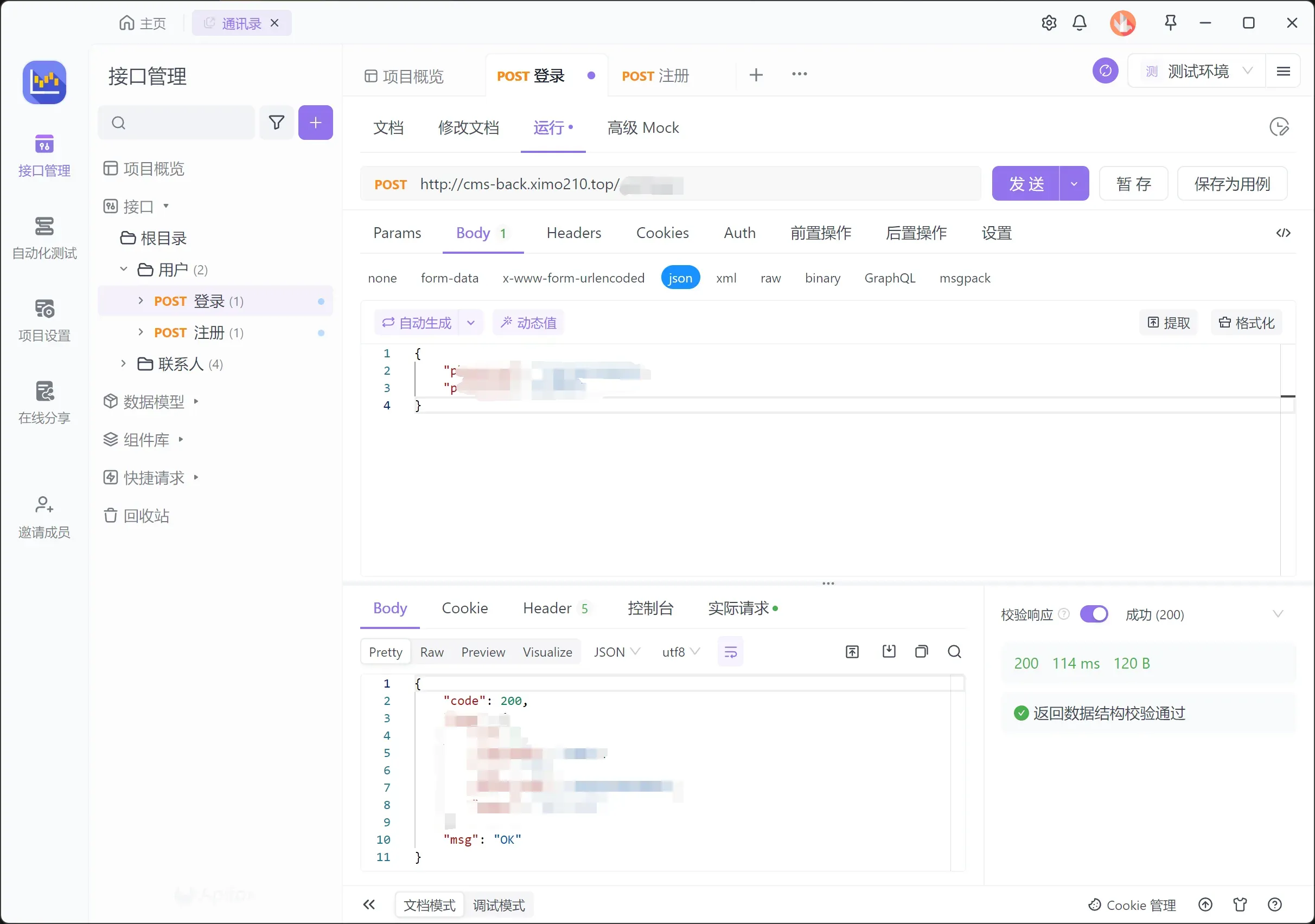
Task: Click the 暂存 button
Action: [1133, 184]
